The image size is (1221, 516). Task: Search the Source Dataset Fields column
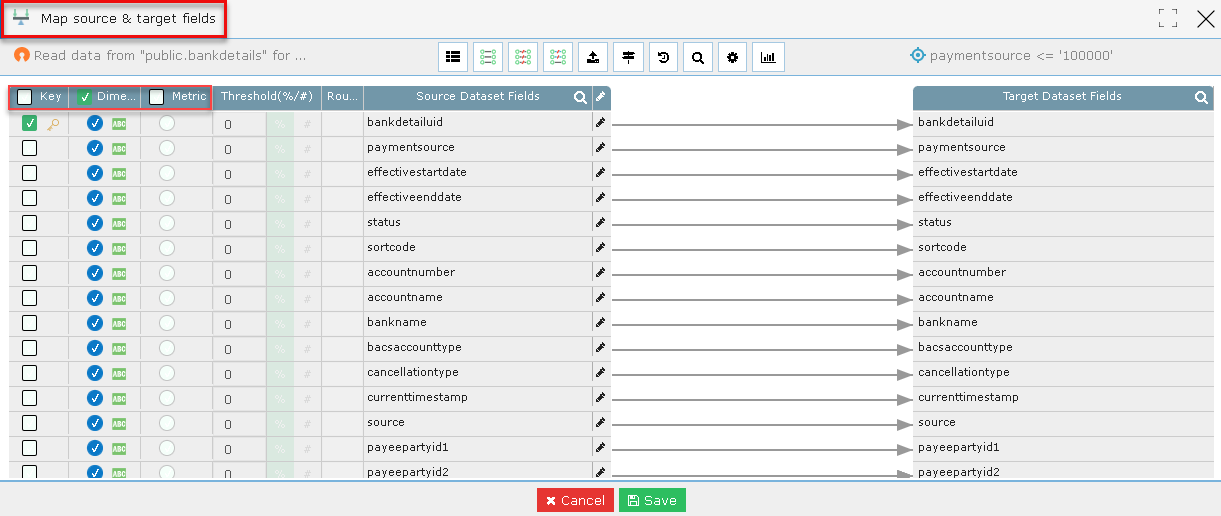[580, 98]
